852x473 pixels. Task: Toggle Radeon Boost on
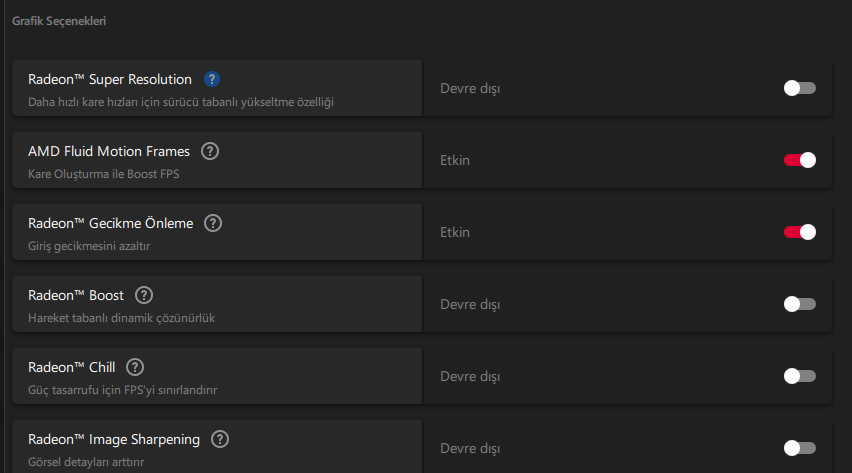pos(800,304)
